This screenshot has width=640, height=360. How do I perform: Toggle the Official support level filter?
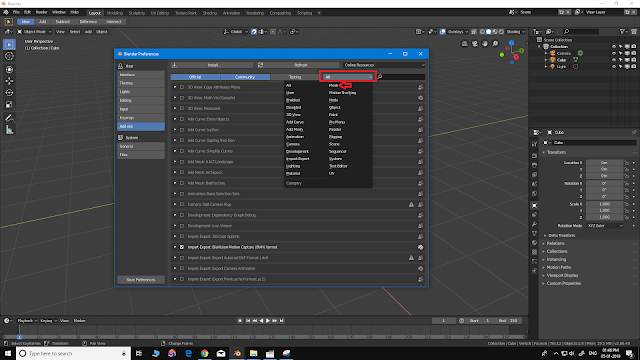pos(196,77)
